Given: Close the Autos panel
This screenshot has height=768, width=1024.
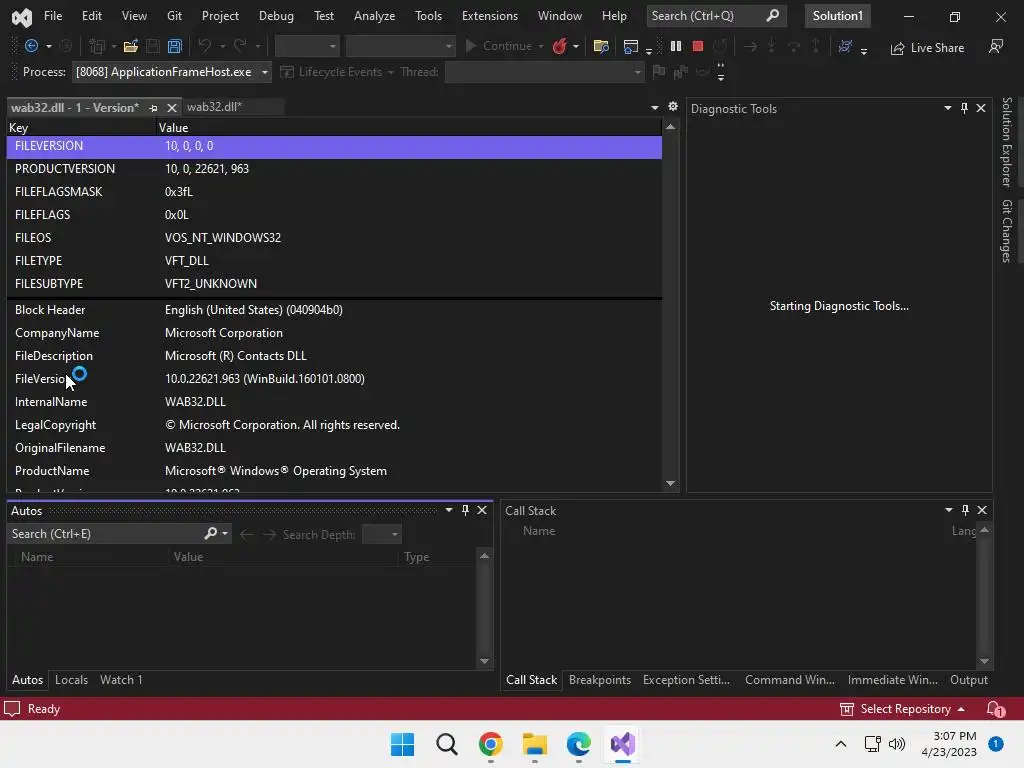Looking at the screenshot, I should click(x=482, y=510).
